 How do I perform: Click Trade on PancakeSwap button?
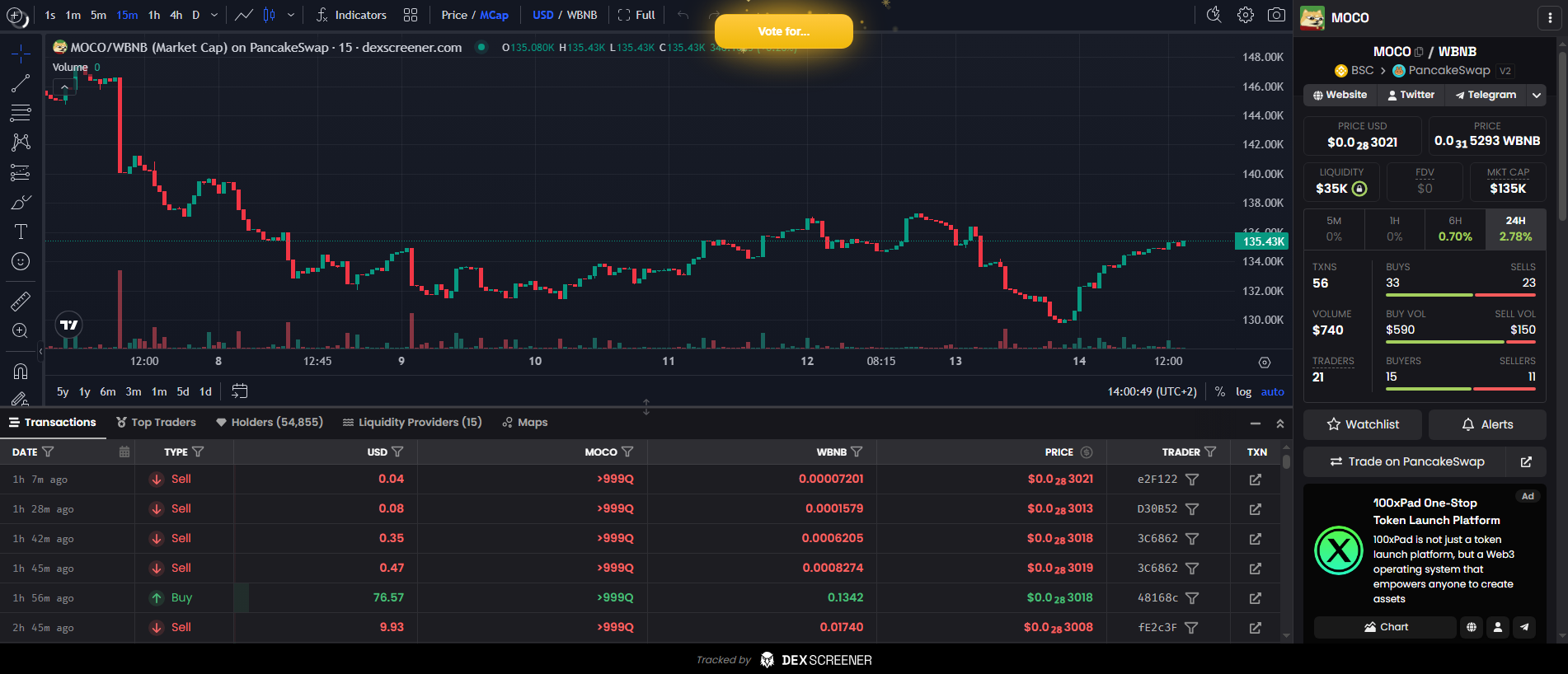click(x=1405, y=461)
